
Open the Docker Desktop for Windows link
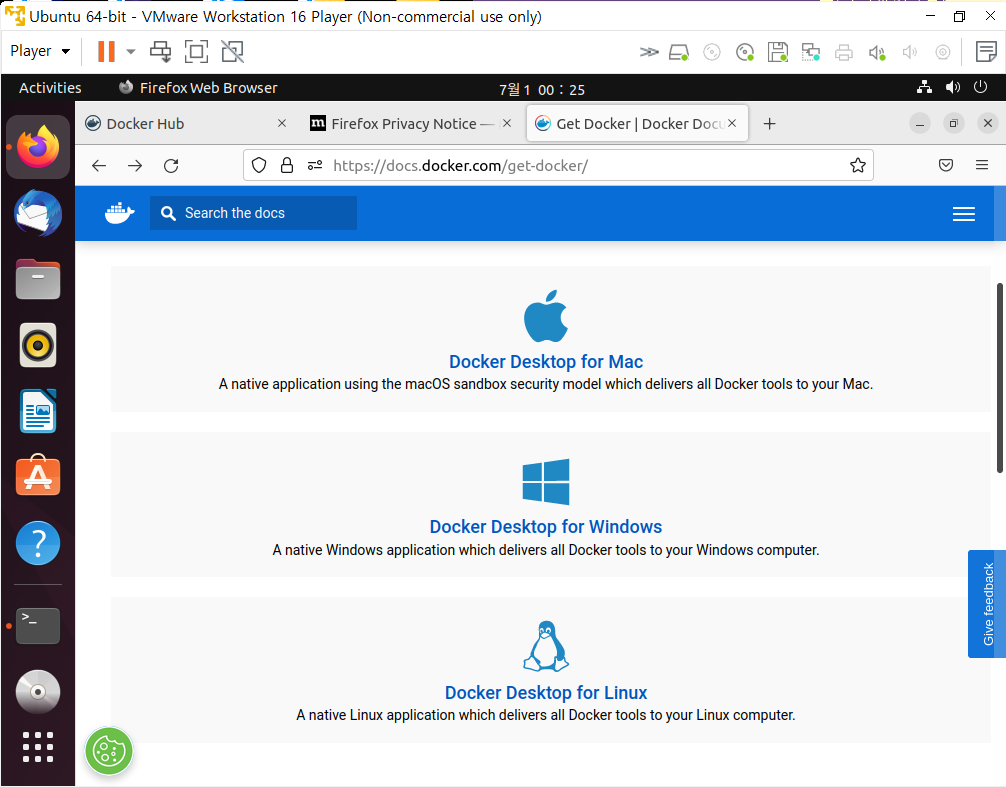coord(546,527)
